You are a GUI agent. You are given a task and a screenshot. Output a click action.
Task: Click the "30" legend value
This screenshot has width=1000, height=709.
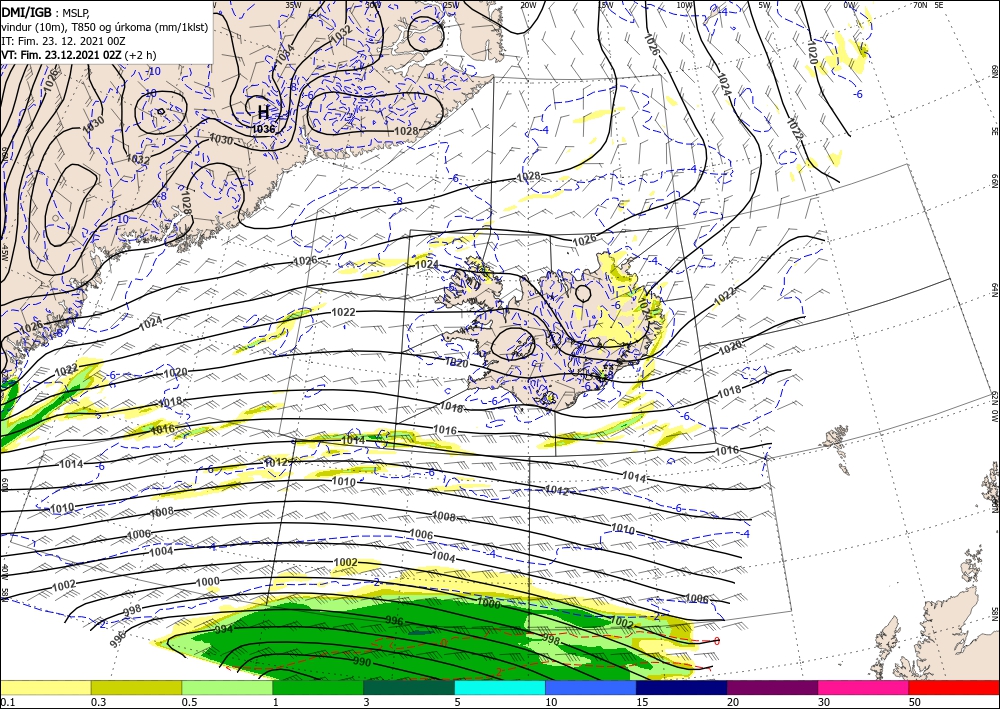(x=824, y=702)
